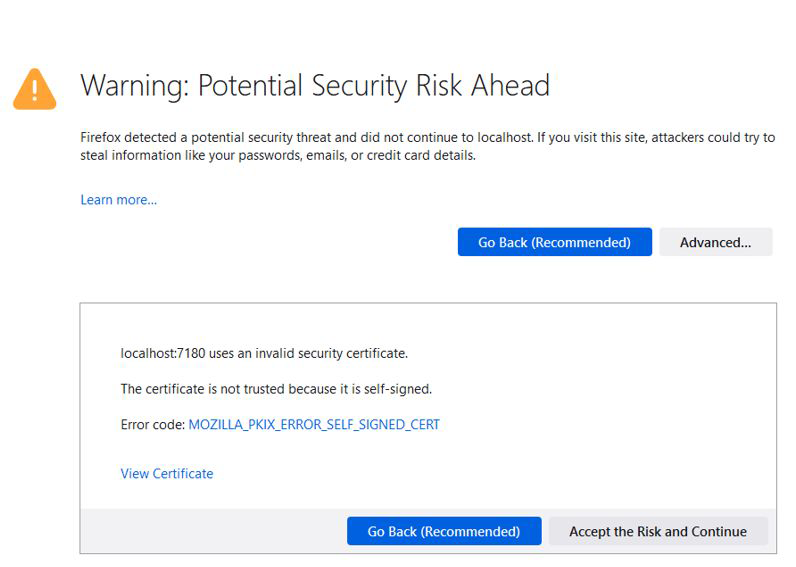Image resolution: width=796 pixels, height=567 pixels.
Task: Toggle the Advanced… button
Action: click(715, 242)
